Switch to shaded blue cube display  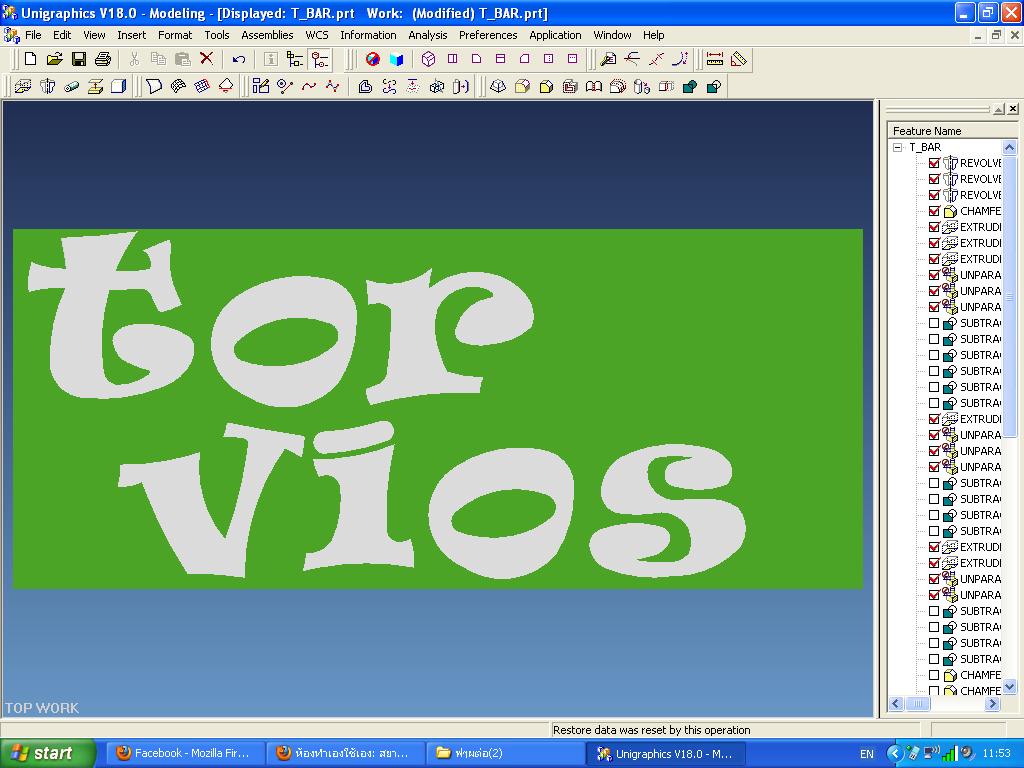(x=396, y=59)
